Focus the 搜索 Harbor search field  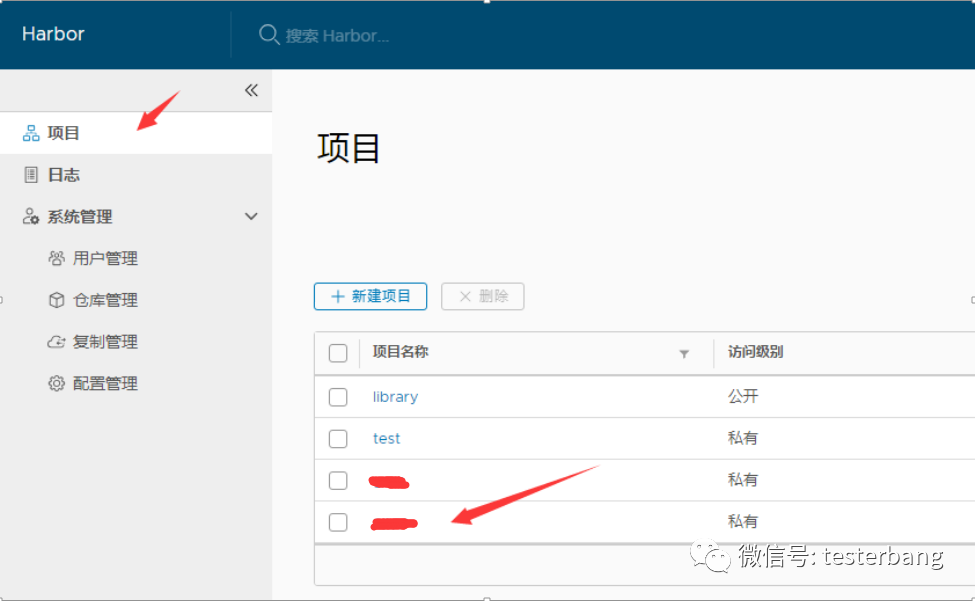337,35
